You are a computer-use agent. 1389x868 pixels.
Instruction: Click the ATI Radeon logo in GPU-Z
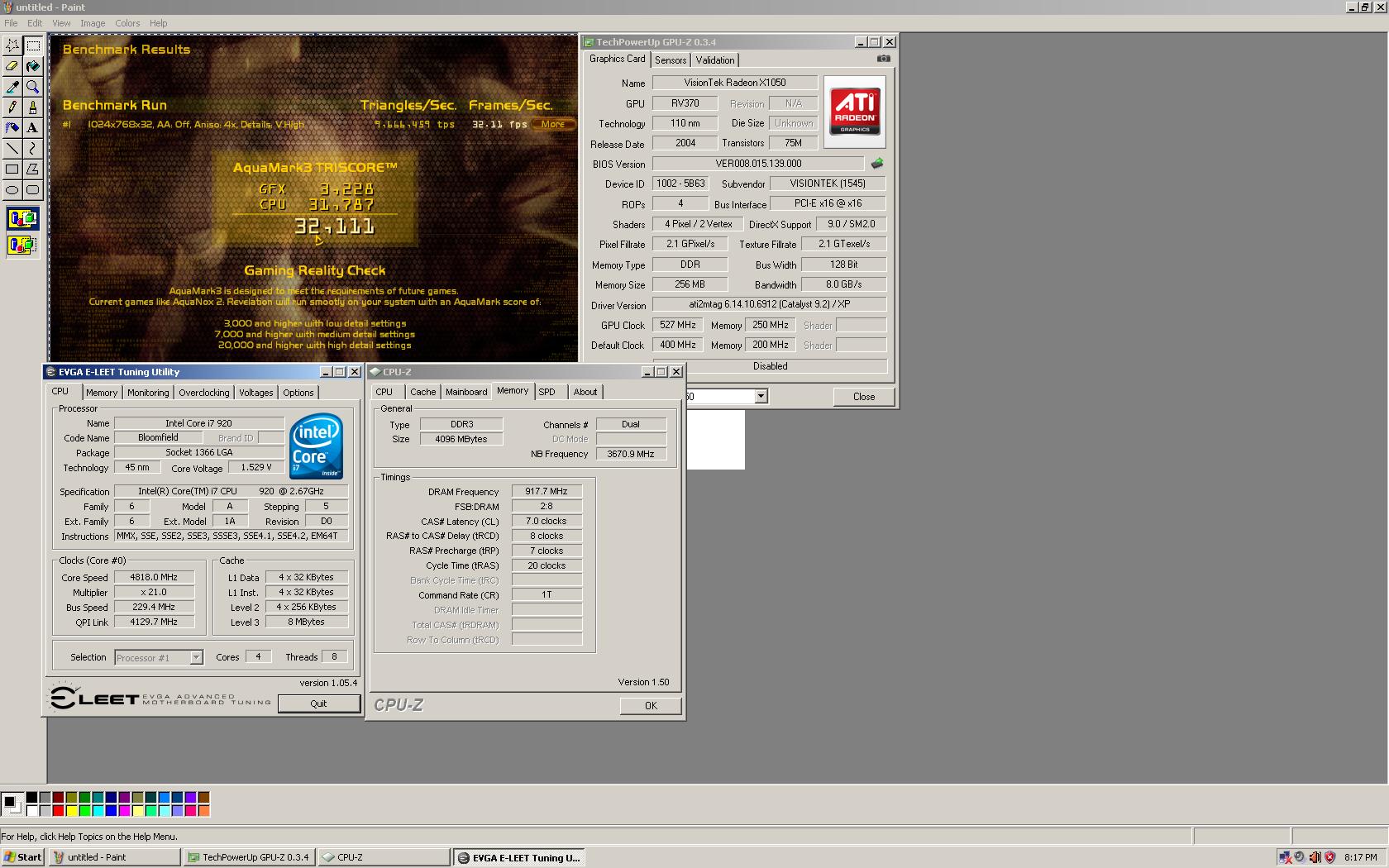click(x=855, y=112)
